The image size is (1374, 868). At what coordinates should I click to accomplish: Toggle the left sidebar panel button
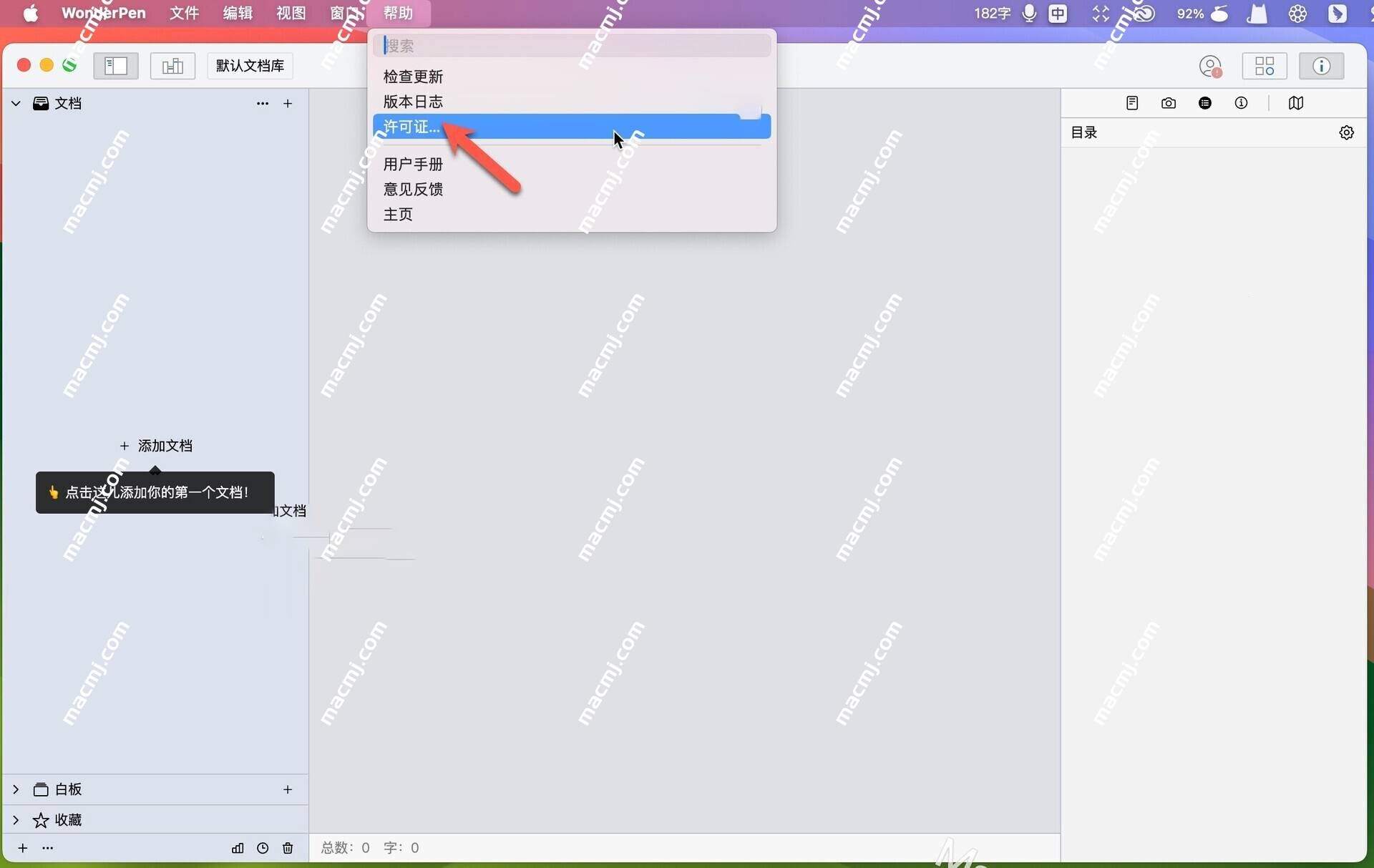pos(115,66)
